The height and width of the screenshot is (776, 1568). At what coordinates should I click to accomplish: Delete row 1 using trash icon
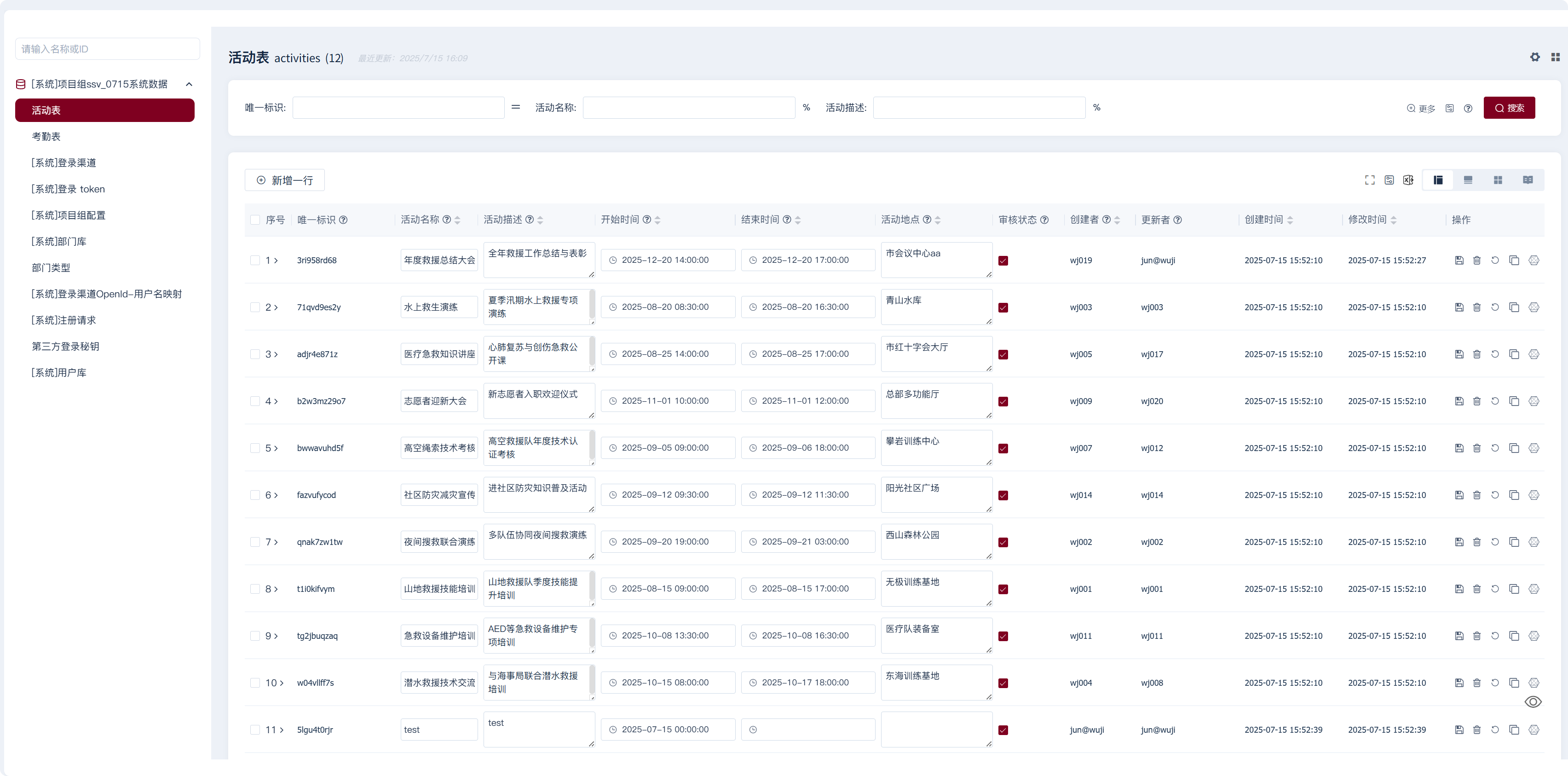pos(1477,261)
